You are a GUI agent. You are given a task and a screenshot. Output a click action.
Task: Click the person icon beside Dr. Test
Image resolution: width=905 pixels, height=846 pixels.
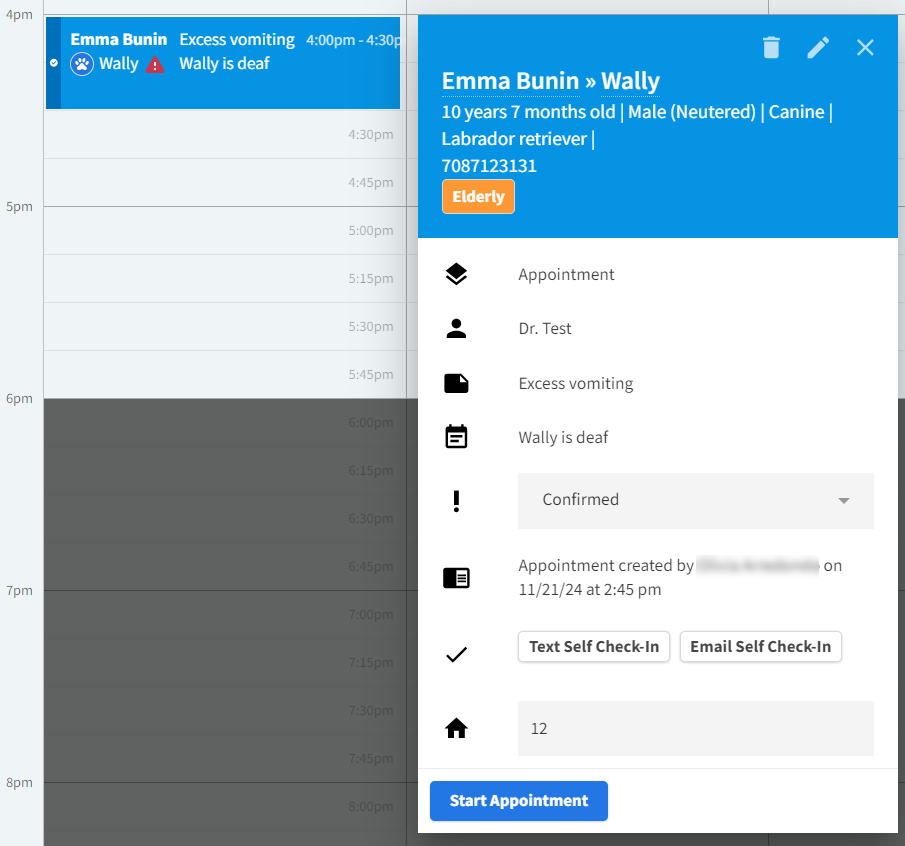456,329
